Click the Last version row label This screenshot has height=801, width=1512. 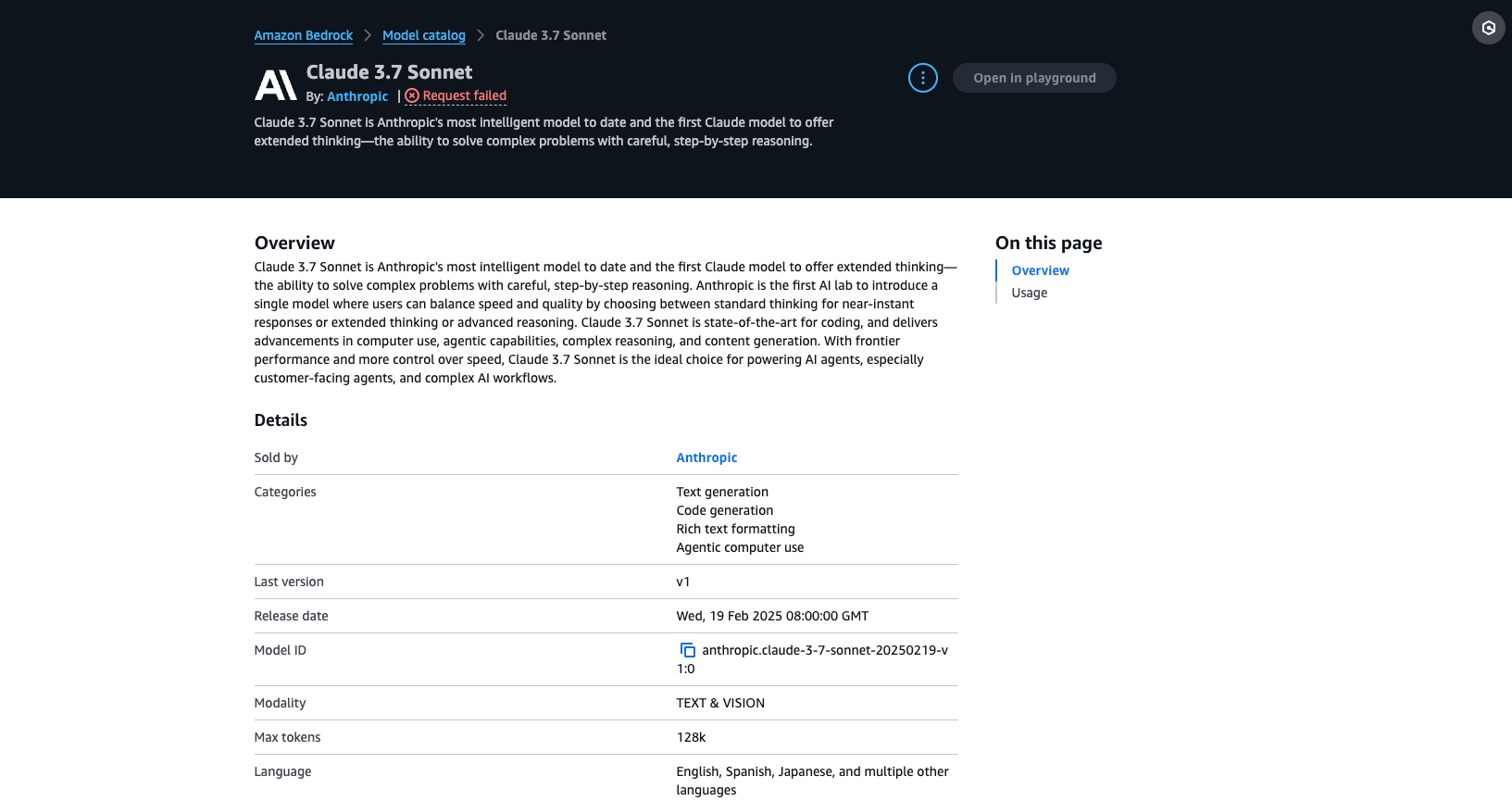point(289,582)
